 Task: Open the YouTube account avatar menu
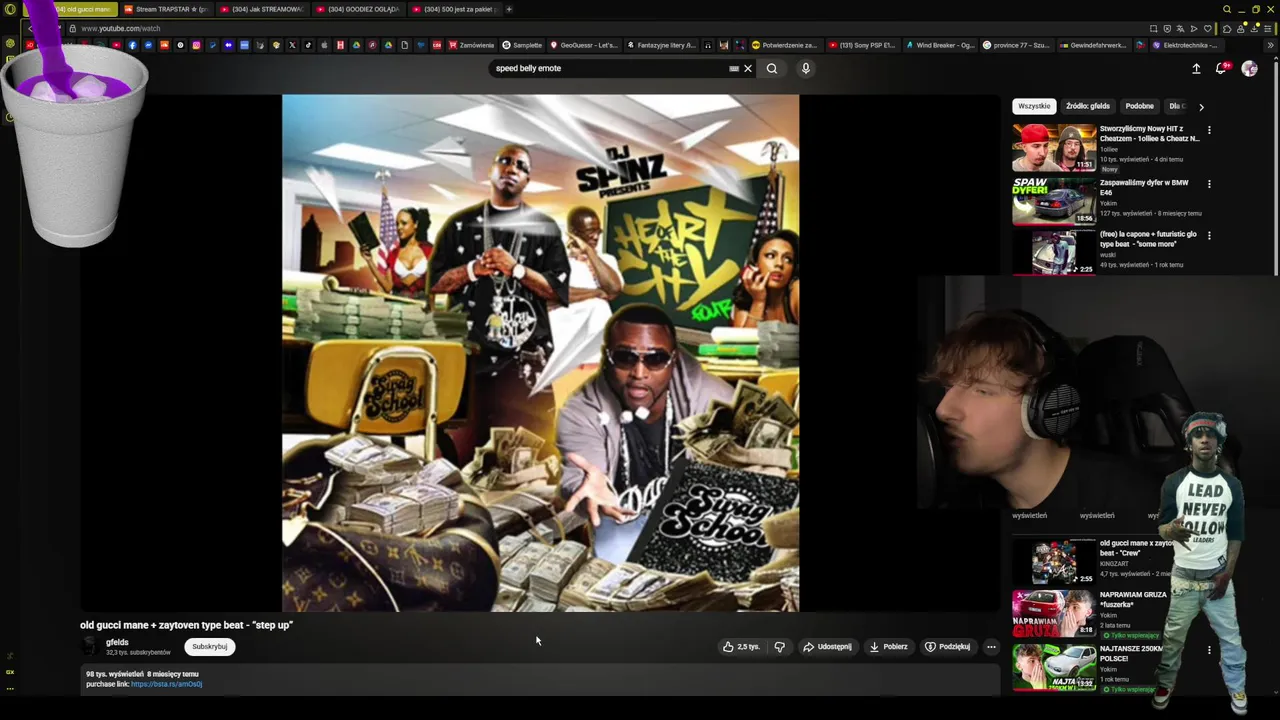(x=1249, y=68)
